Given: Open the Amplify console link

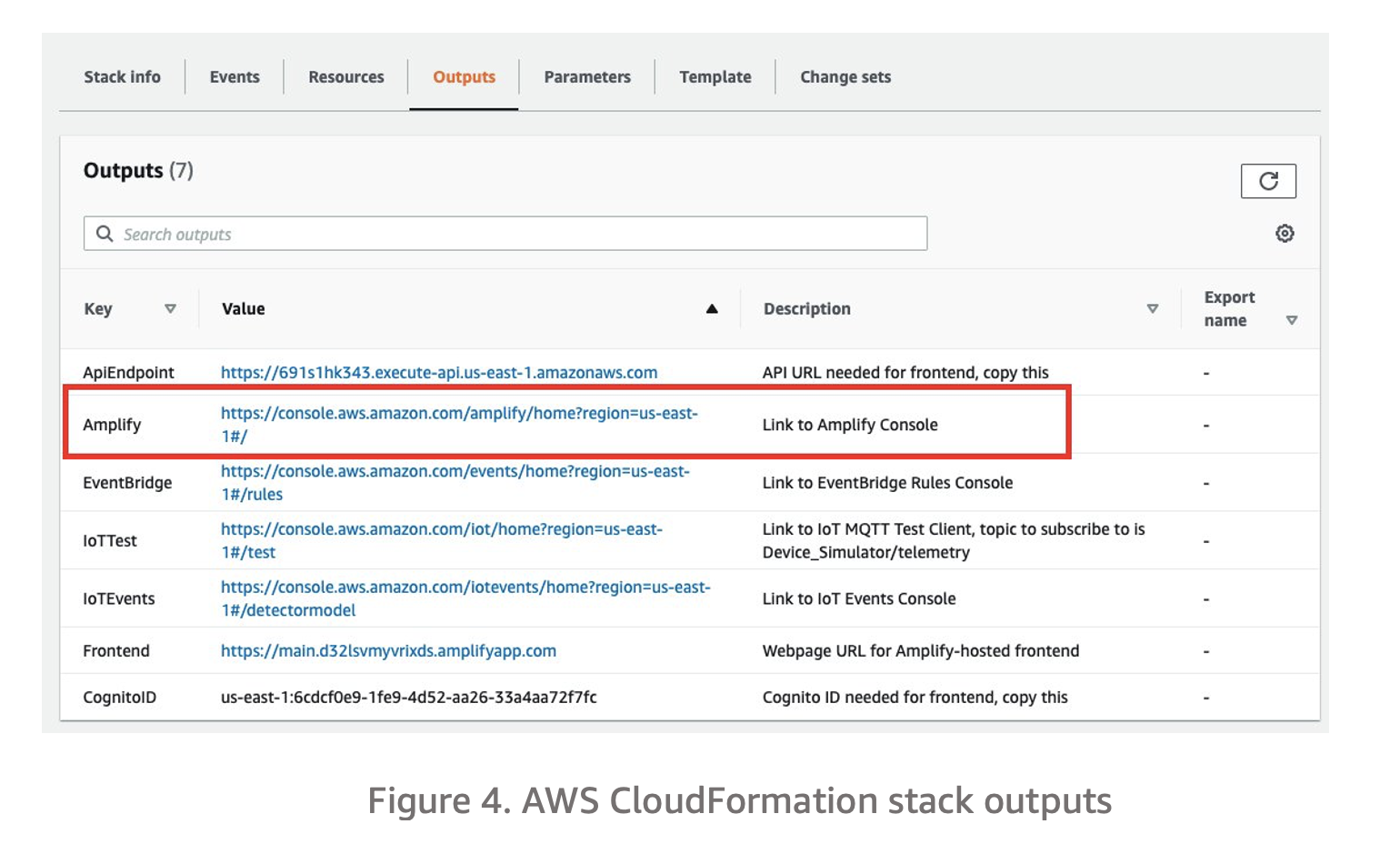Looking at the screenshot, I should [x=458, y=414].
